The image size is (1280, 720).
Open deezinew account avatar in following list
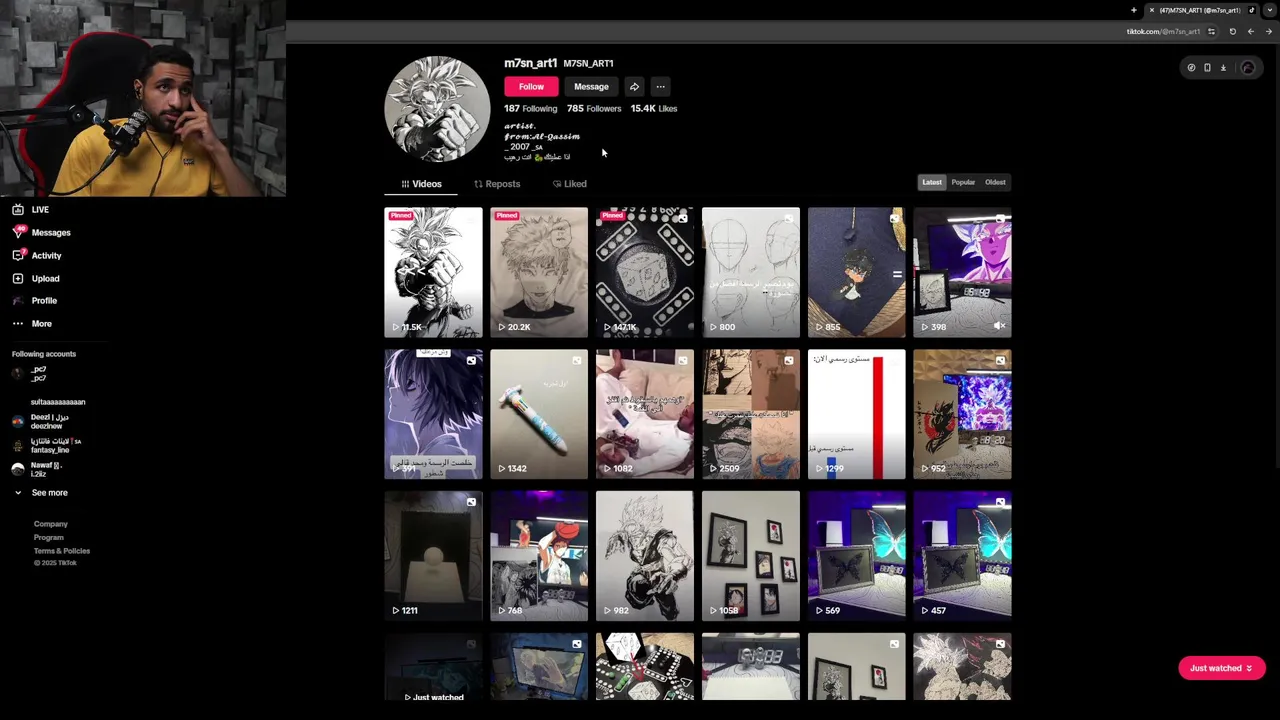(17, 422)
